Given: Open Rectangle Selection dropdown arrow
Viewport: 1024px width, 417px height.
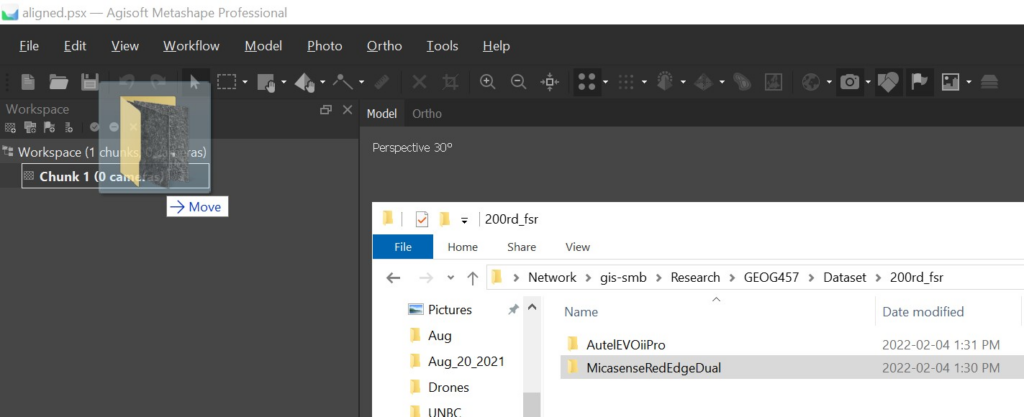Looking at the screenshot, I should 245,82.
